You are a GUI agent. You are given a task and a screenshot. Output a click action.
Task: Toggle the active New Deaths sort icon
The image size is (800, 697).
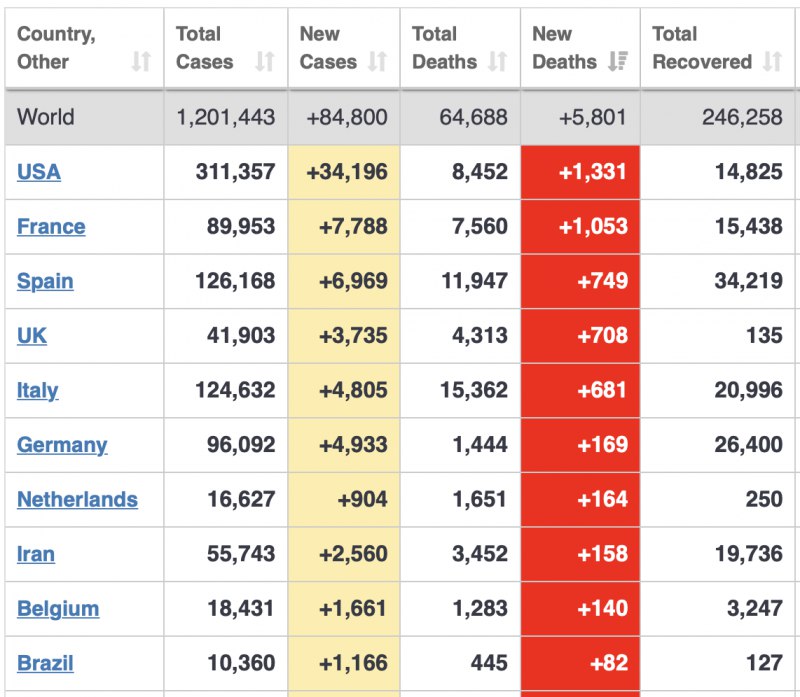[x=618, y=62]
